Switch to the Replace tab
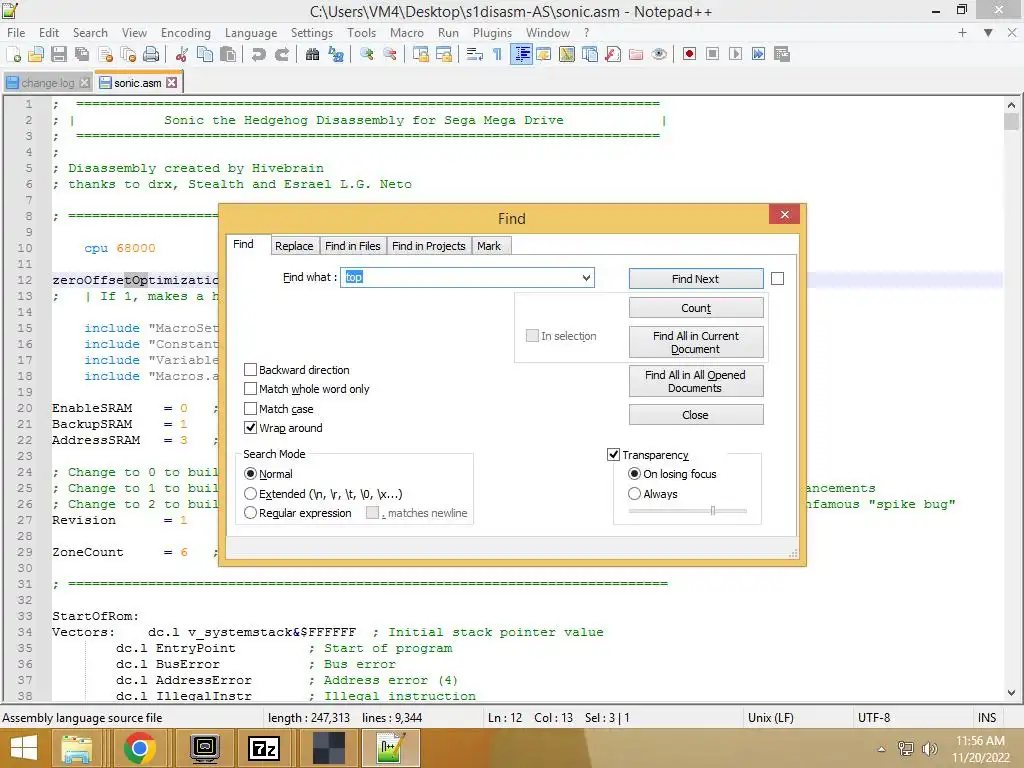 [294, 246]
